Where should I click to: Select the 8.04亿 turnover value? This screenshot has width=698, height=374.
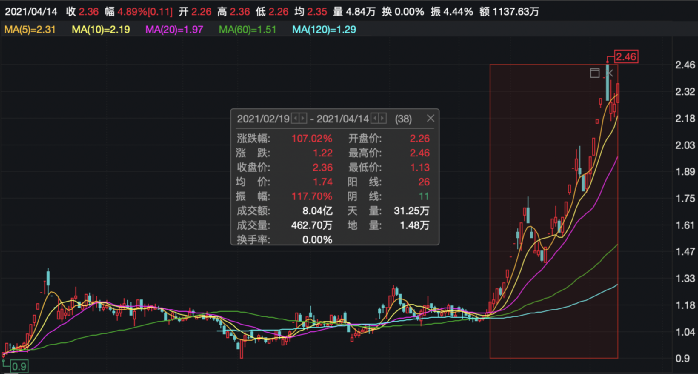(316, 211)
